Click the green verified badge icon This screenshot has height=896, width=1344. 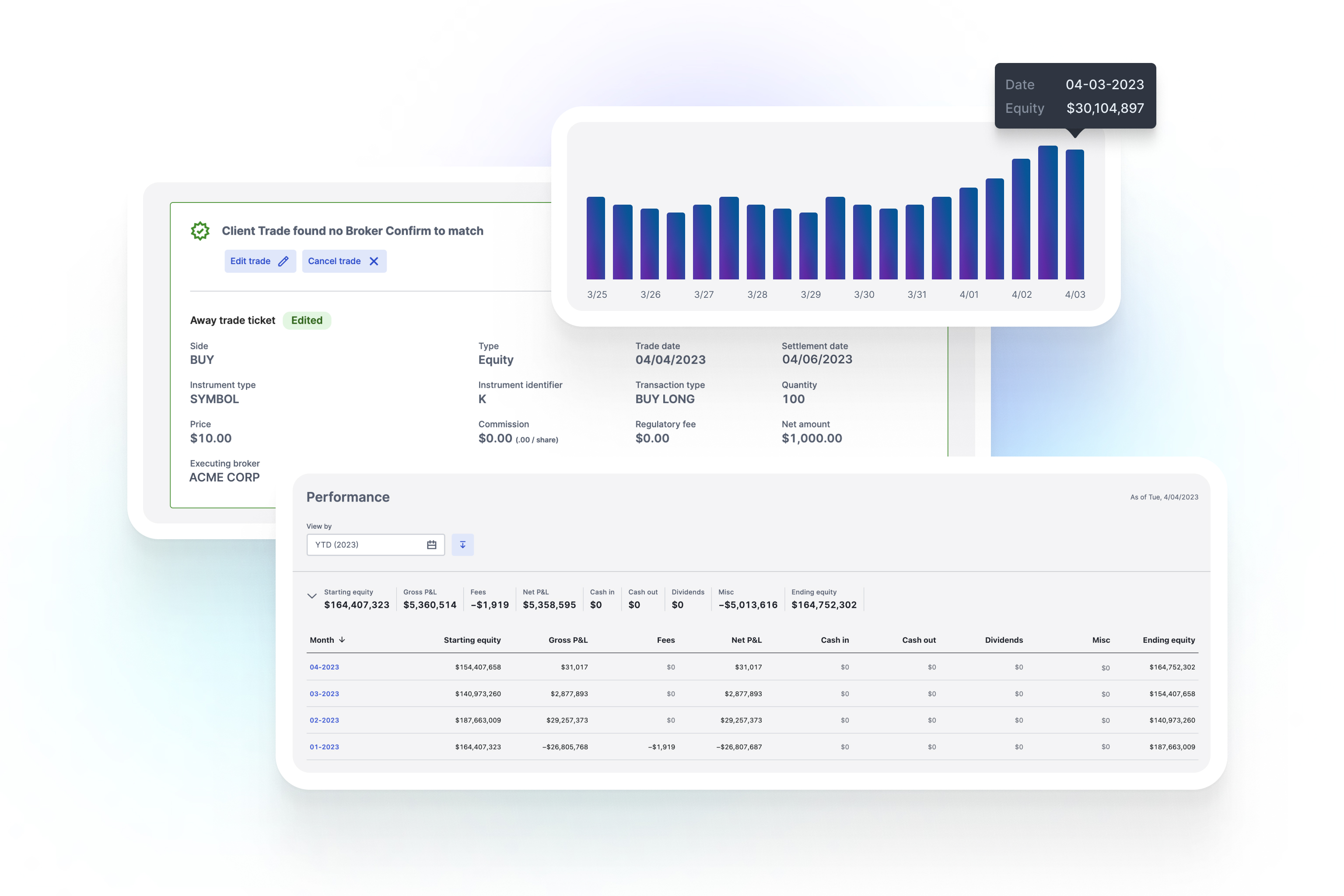(200, 231)
